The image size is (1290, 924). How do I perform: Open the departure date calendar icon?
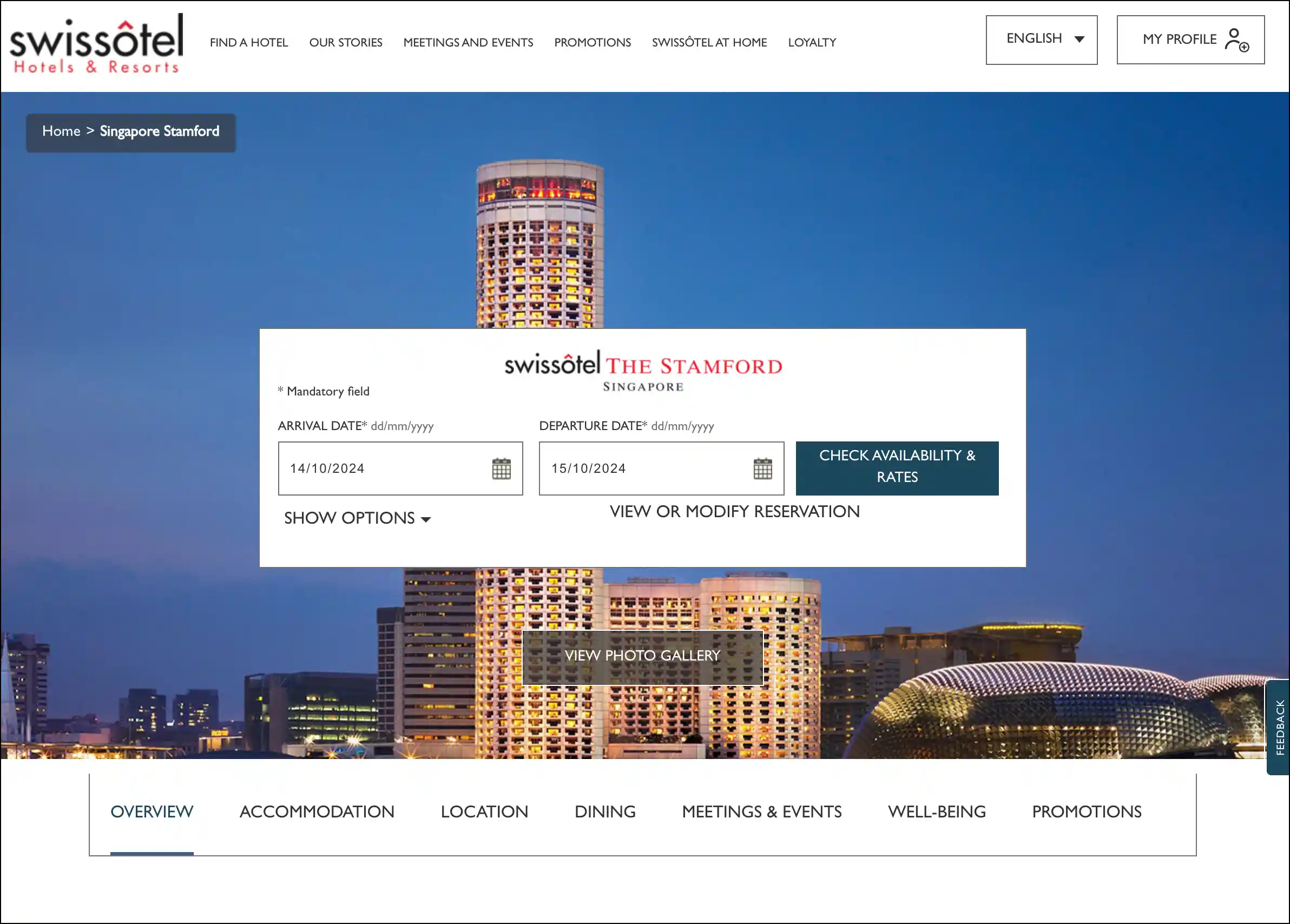[762, 468]
